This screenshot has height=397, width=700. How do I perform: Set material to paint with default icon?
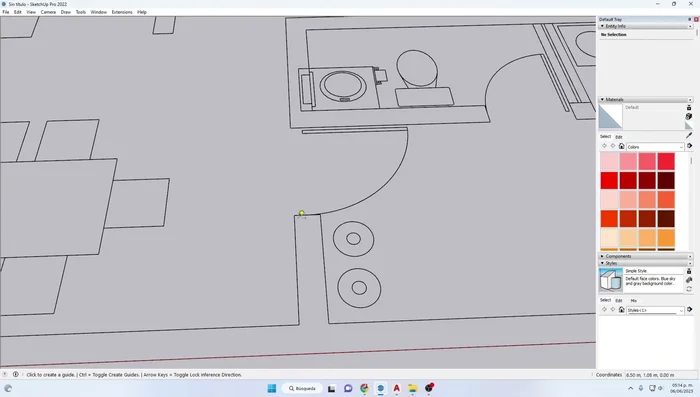tap(689, 125)
